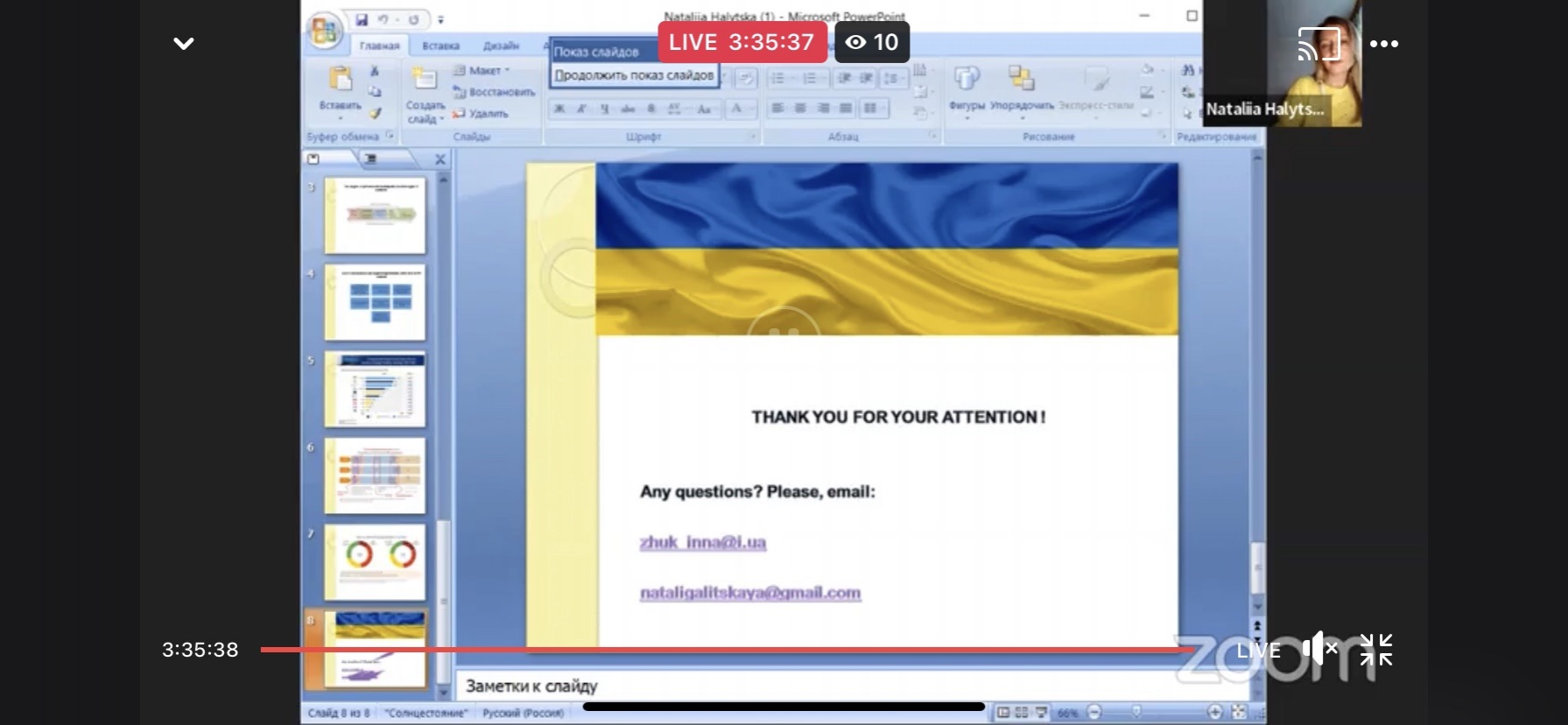Click the Save icon in quick access toolbar

(361, 19)
